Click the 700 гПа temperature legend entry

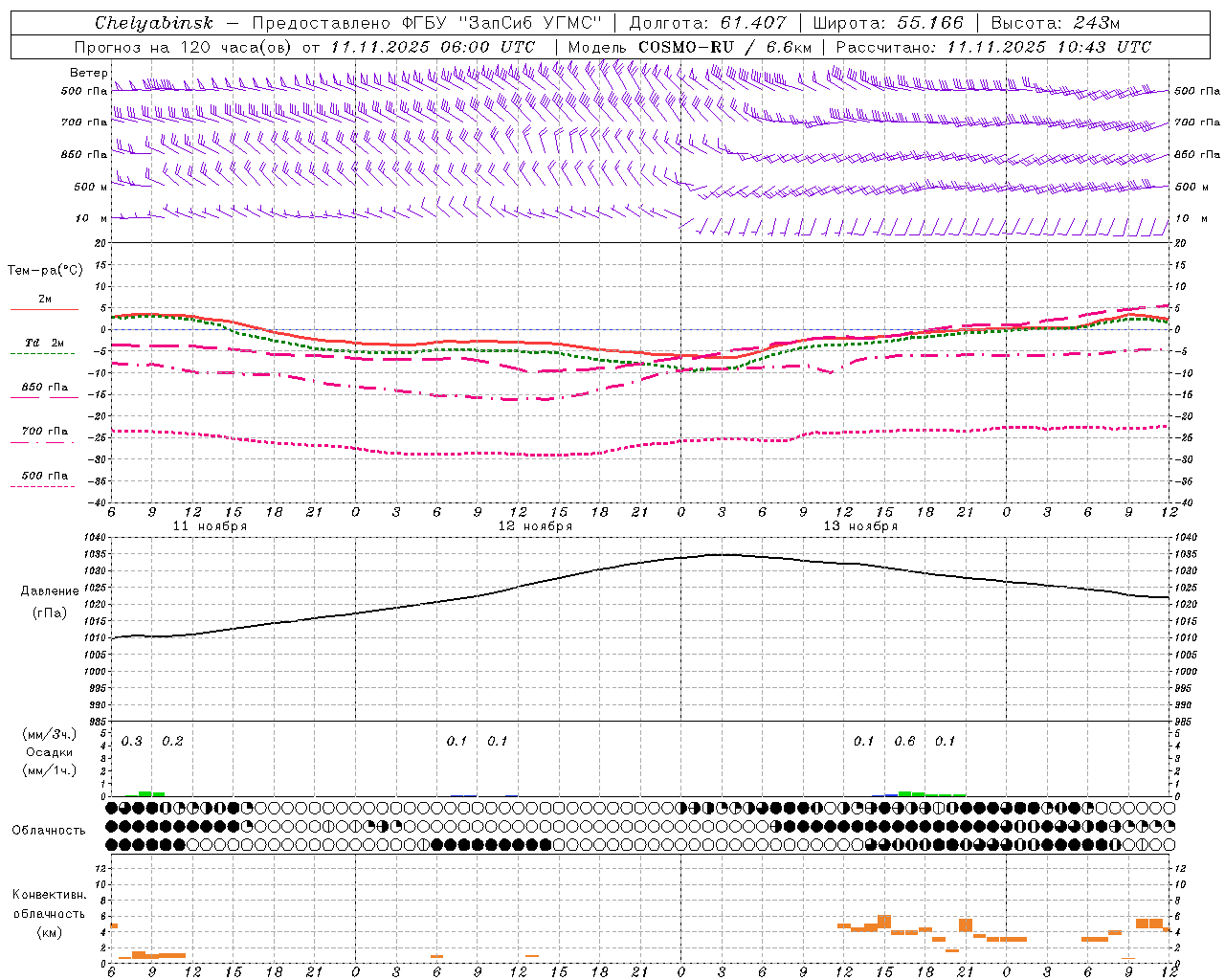pyautogui.click(x=44, y=432)
